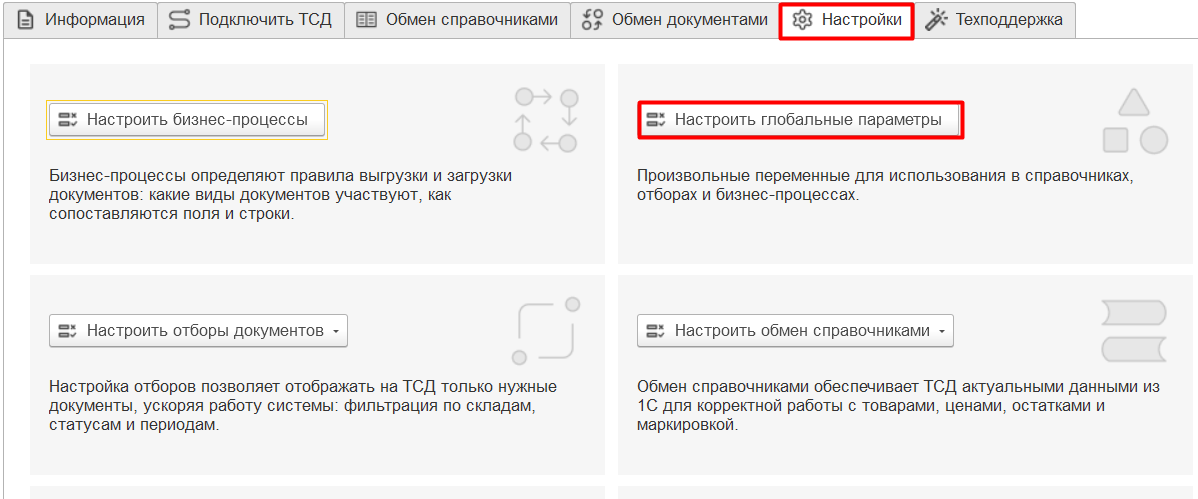Click Настроить глобальные параметры button
The height and width of the screenshot is (499, 1198).
tap(799, 120)
